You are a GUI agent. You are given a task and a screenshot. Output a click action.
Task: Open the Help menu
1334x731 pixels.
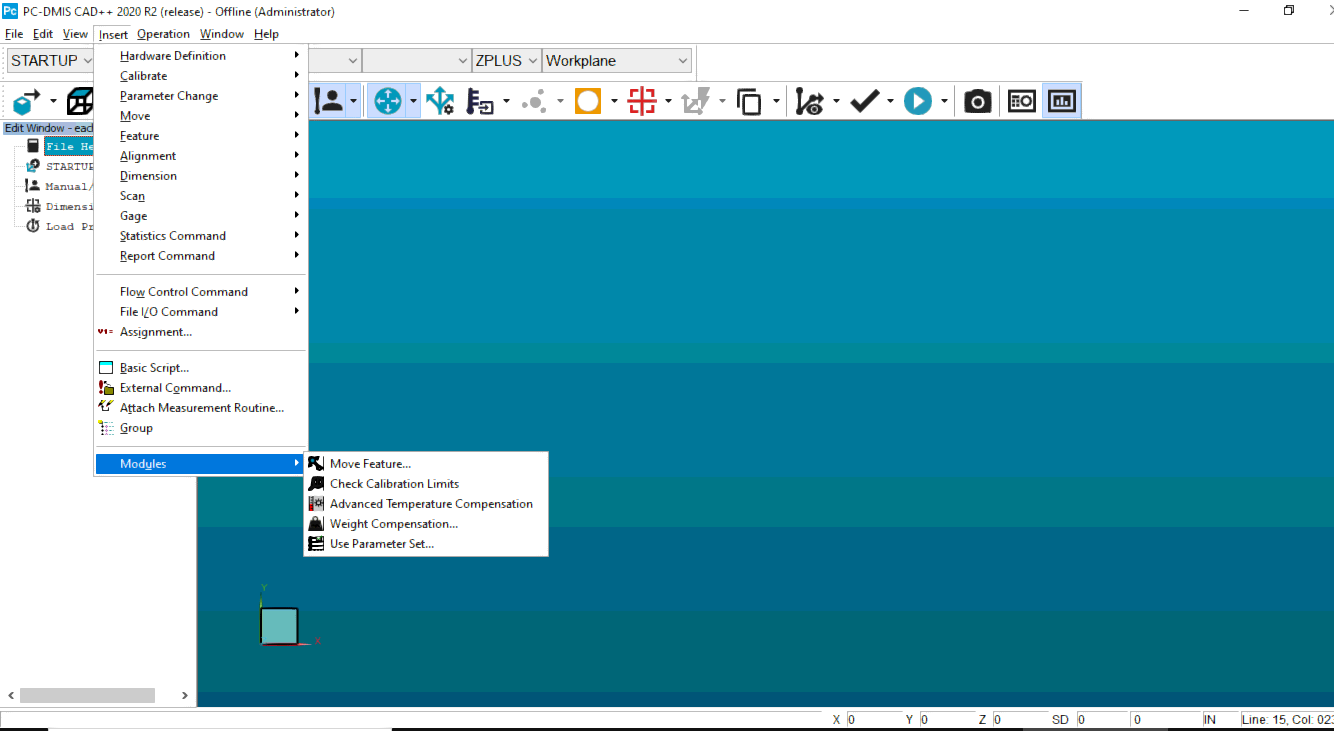click(266, 34)
